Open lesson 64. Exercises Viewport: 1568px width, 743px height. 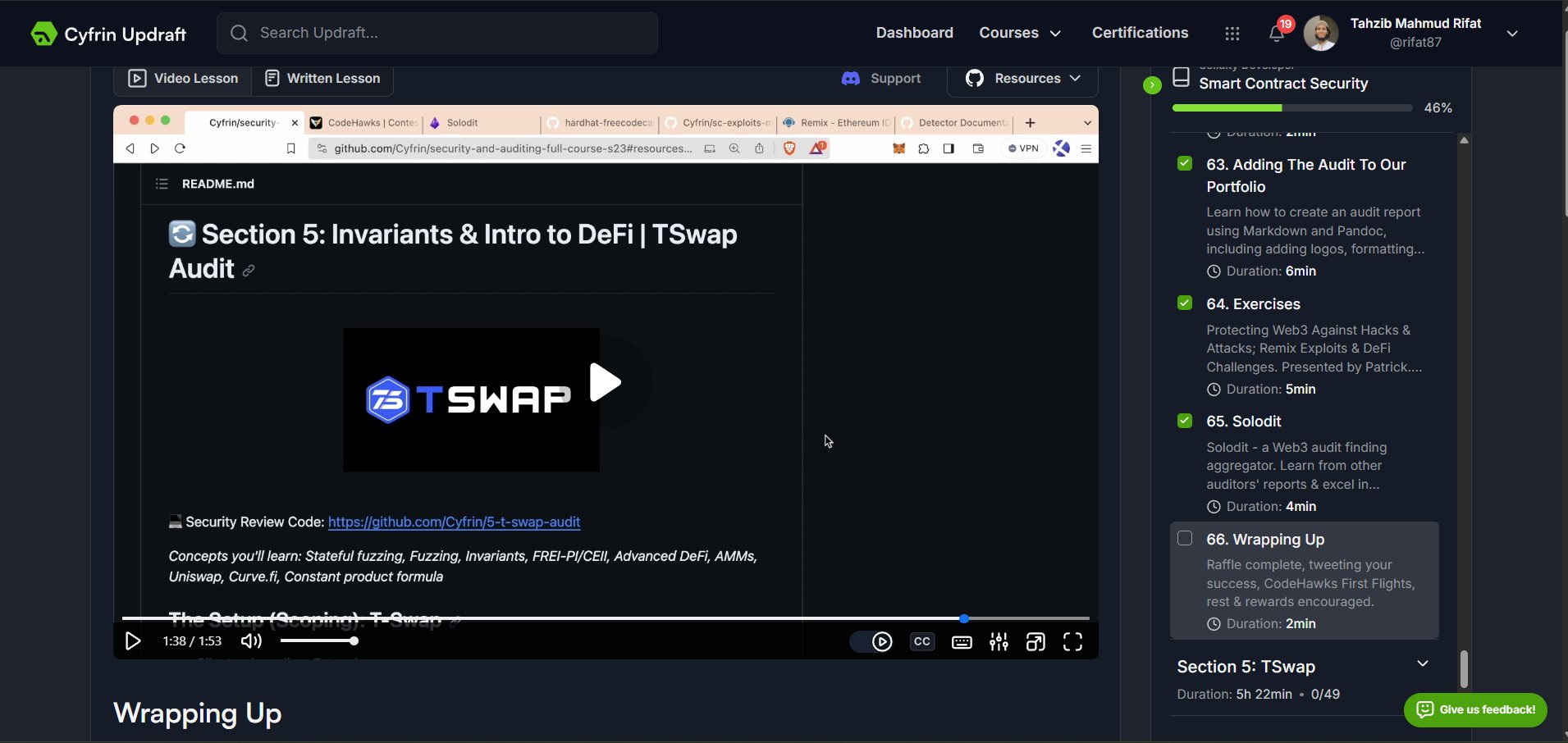click(1253, 304)
